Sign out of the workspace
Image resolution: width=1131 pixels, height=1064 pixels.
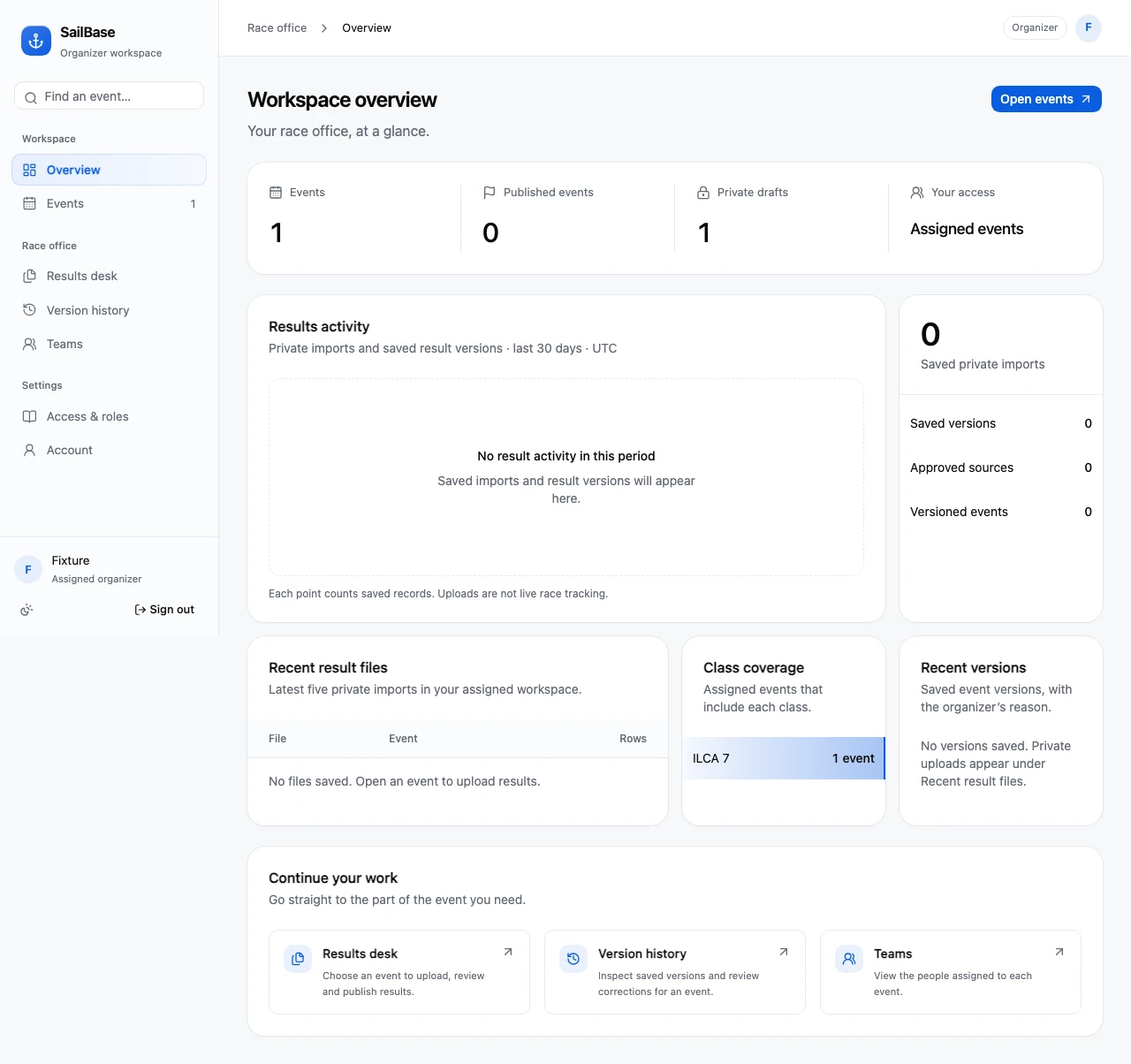click(x=164, y=610)
